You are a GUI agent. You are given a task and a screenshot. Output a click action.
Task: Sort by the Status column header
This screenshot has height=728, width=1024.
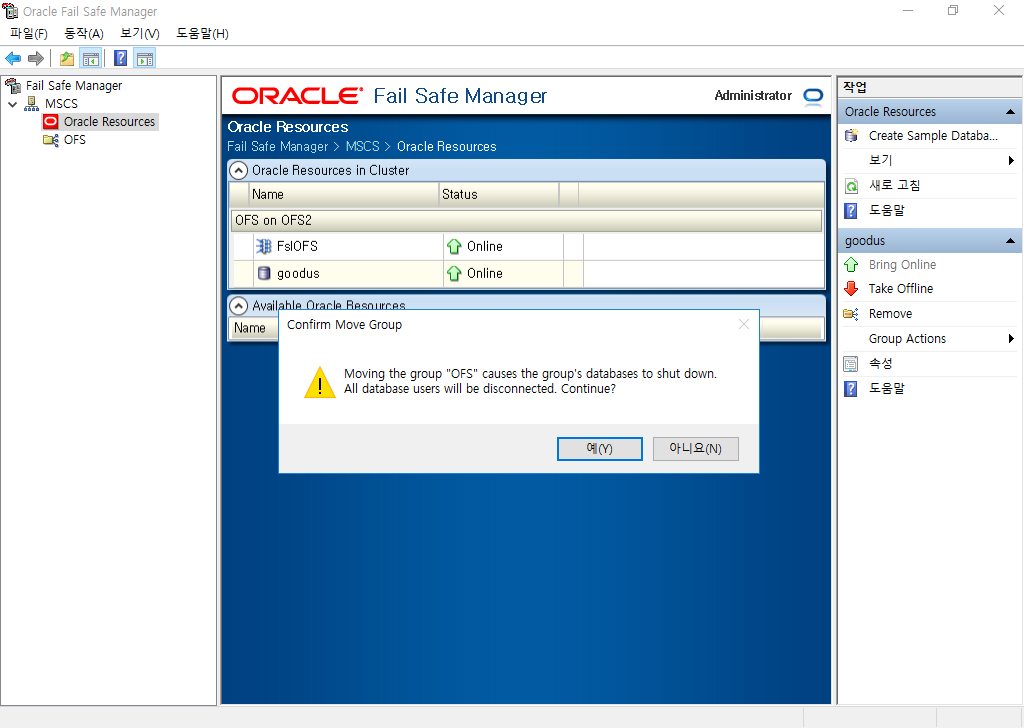(499, 195)
